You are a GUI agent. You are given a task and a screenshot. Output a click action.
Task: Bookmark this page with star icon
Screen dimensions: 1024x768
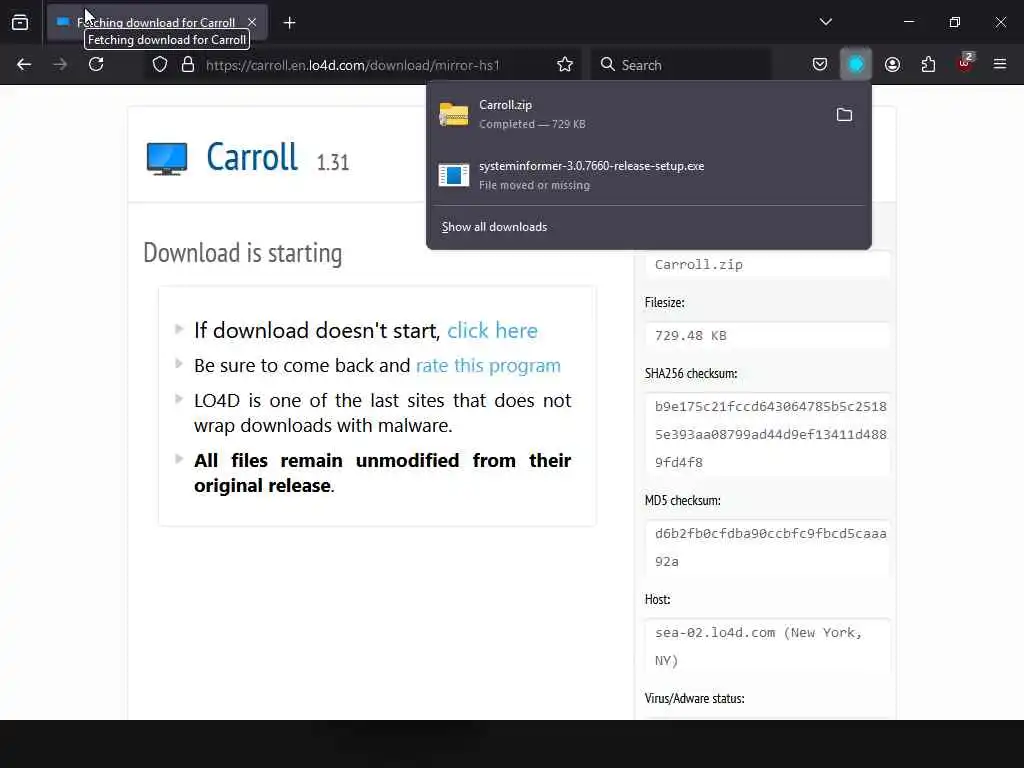(x=565, y=65)
